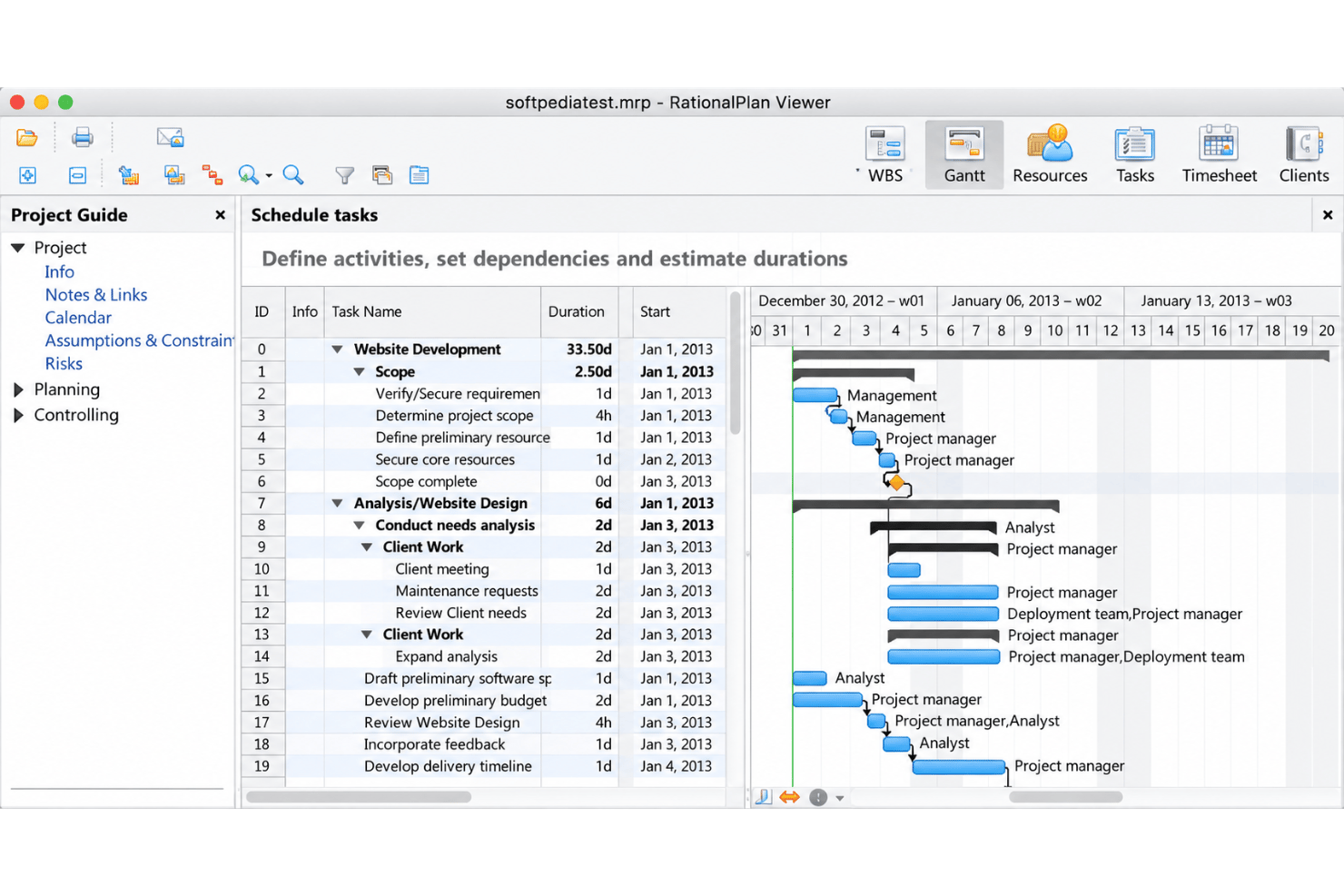Image resolution: width=1344 pixels, height=896 pixels.
Task: Click the stacked windows toolbar icon
Action: coord(382,175)
